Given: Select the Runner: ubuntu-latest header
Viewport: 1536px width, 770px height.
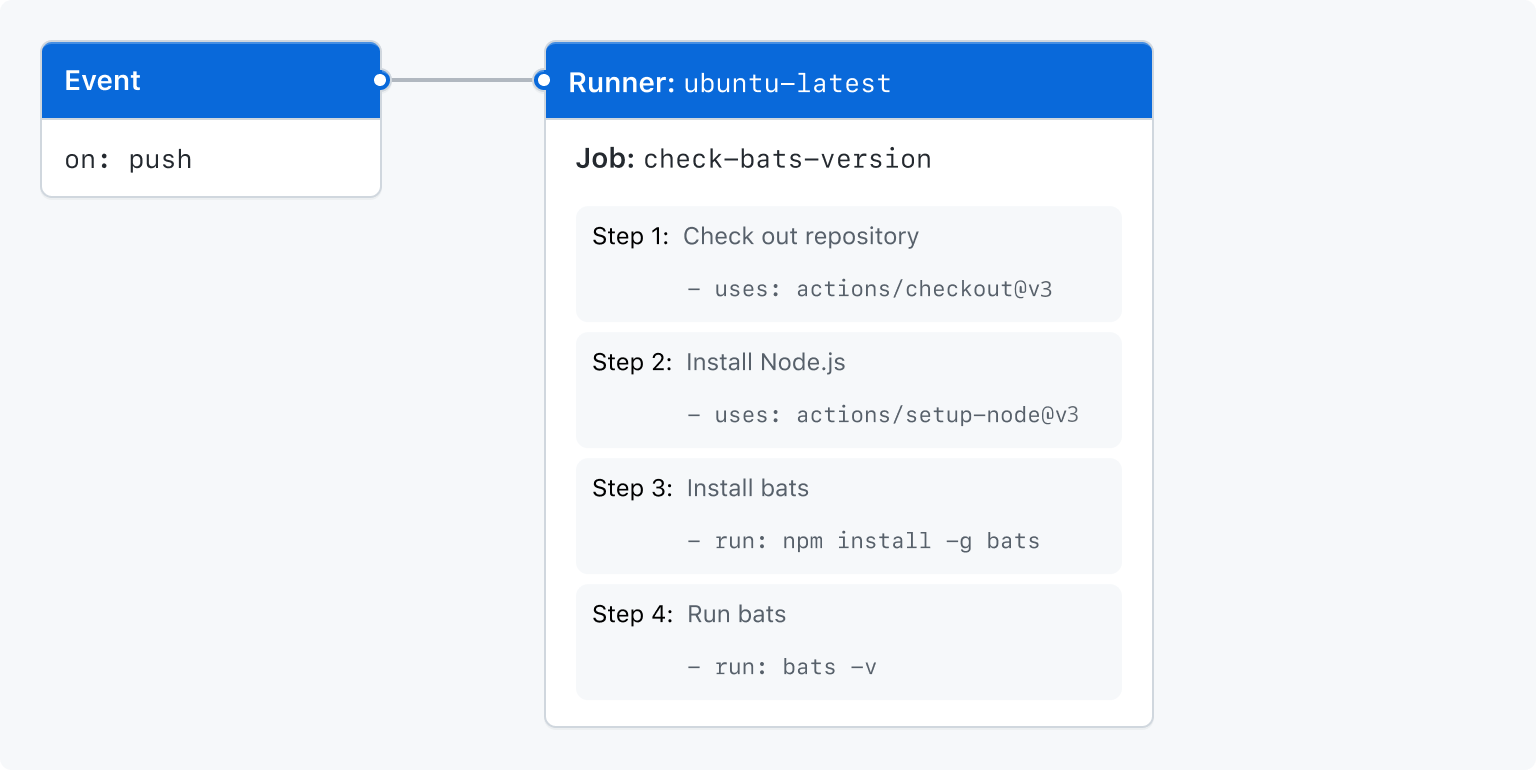Looking at the screenshot, I should [x=729, y=82].
